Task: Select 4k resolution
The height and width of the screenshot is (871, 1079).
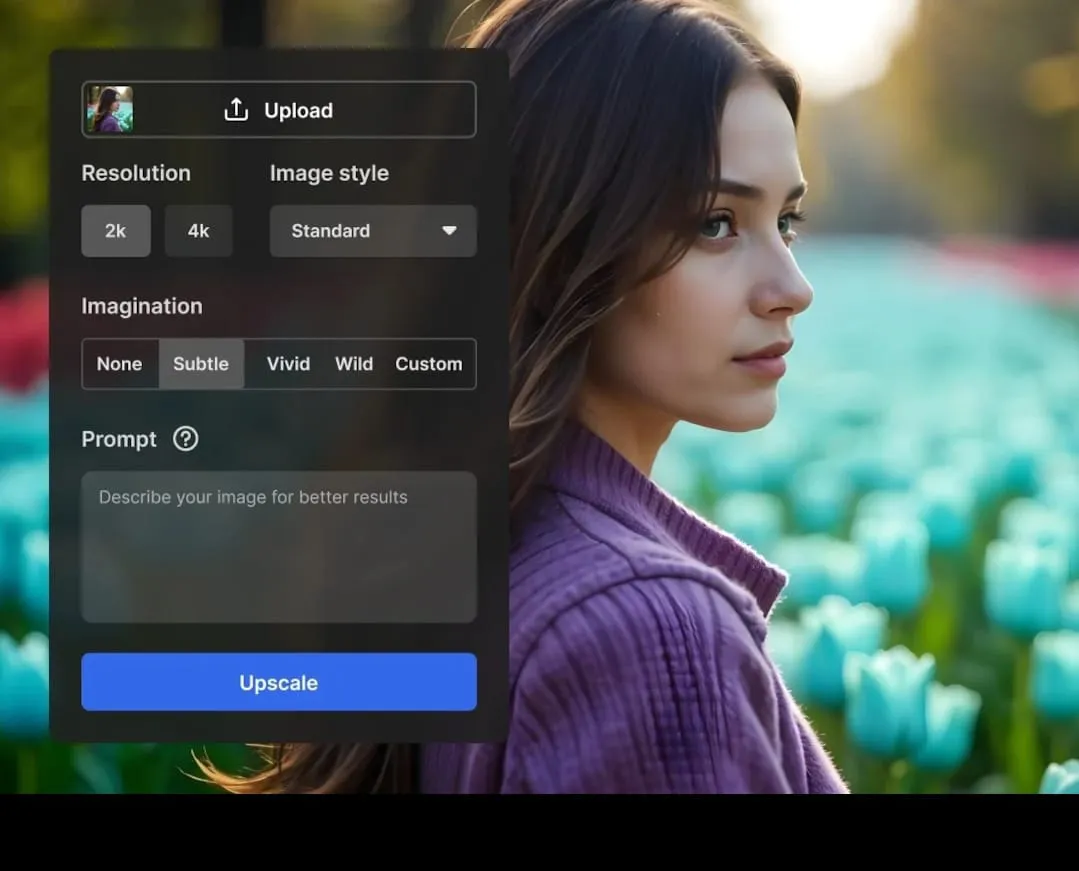Action: coord(198,231)
